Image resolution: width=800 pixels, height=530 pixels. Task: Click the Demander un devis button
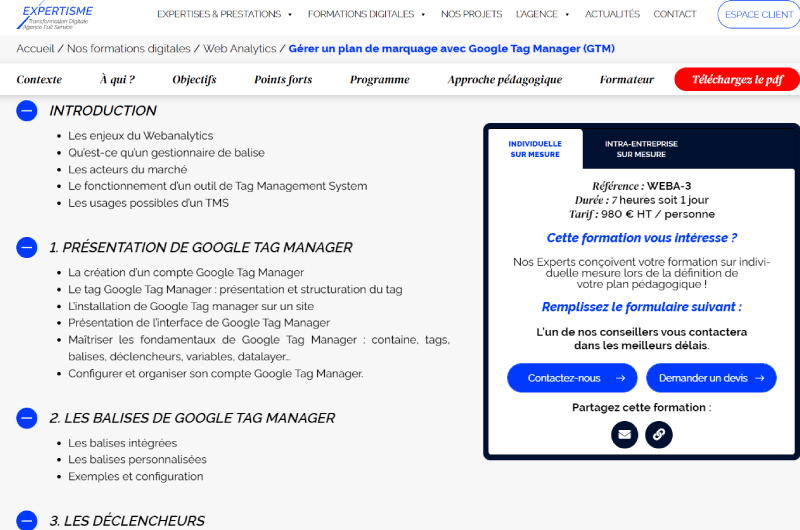pos(711,378)
